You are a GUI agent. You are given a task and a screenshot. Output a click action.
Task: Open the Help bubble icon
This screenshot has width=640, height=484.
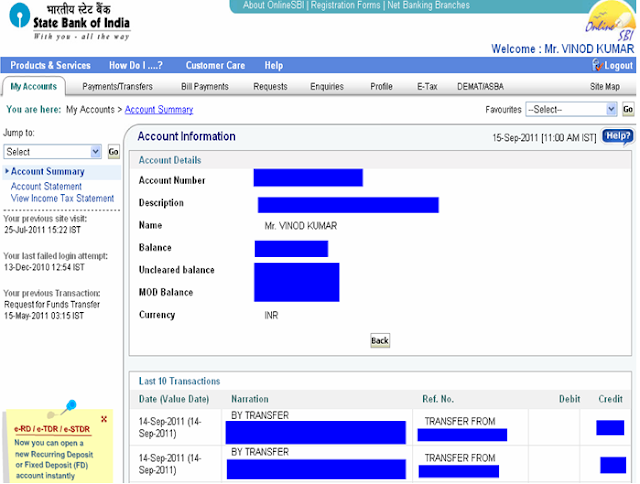[618, 136]
